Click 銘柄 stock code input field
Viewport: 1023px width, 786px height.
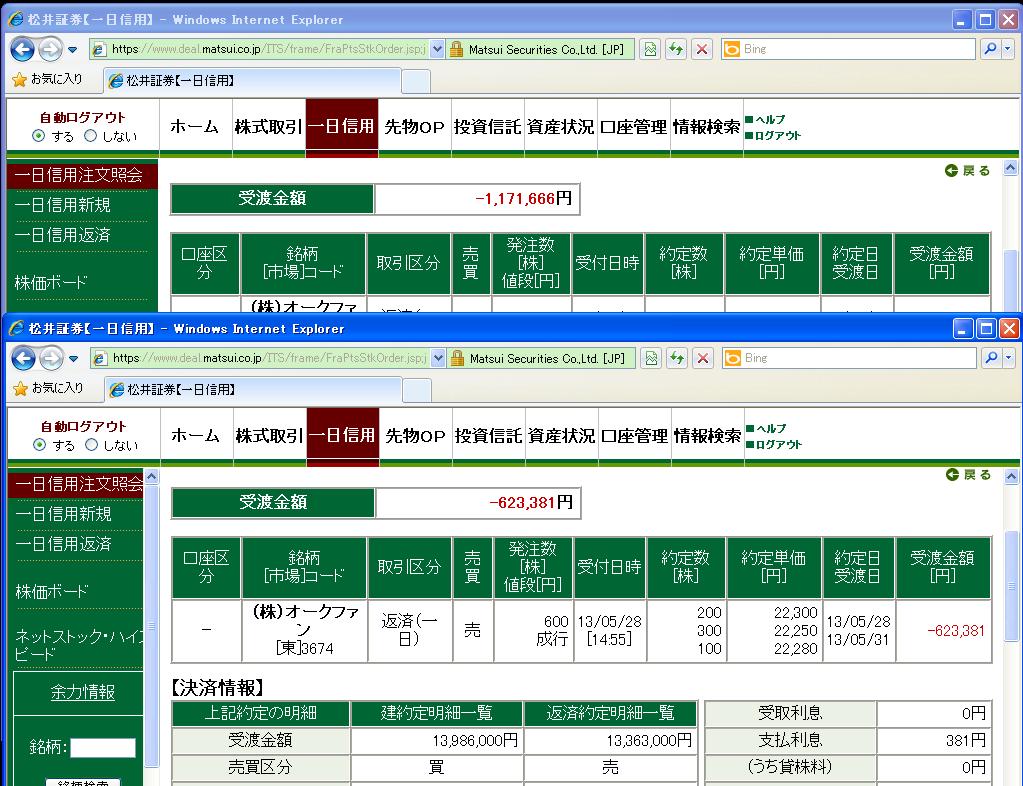click(102, 748)
